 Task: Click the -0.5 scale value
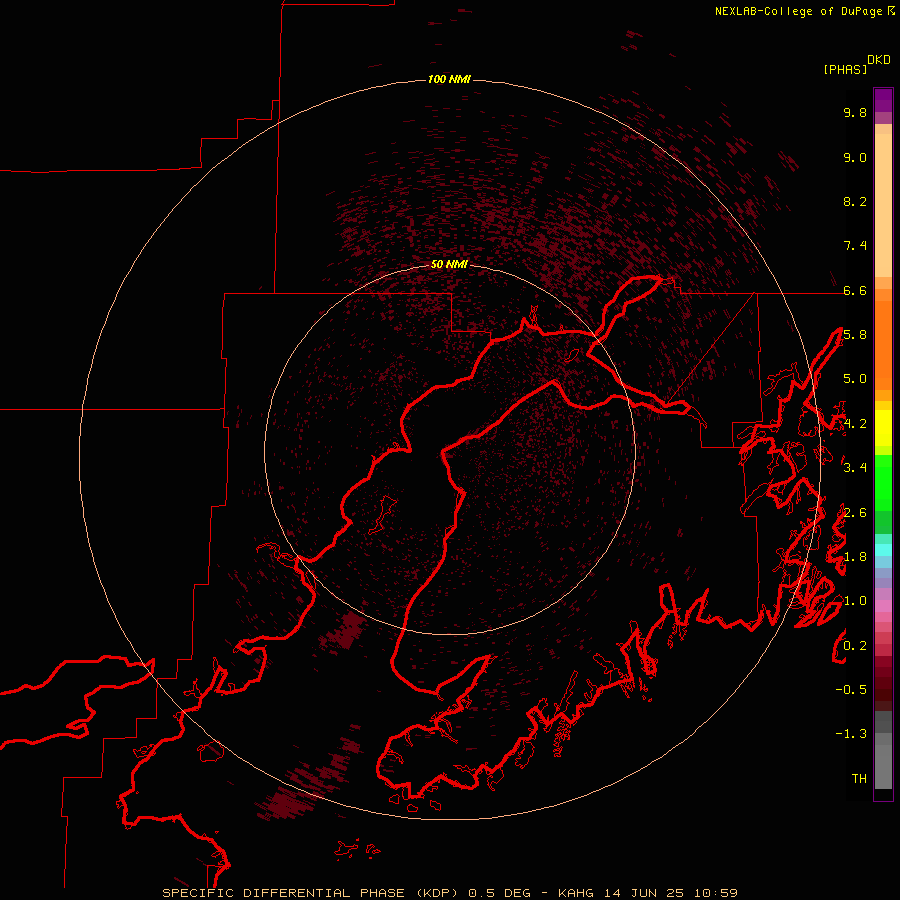(851, 690)
